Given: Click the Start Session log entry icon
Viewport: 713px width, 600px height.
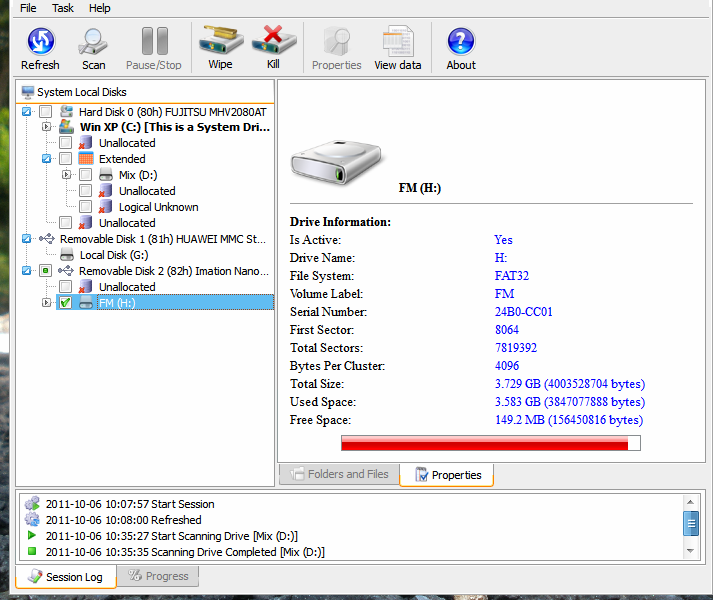Looking at the screenshot, I should pos(32,504).
